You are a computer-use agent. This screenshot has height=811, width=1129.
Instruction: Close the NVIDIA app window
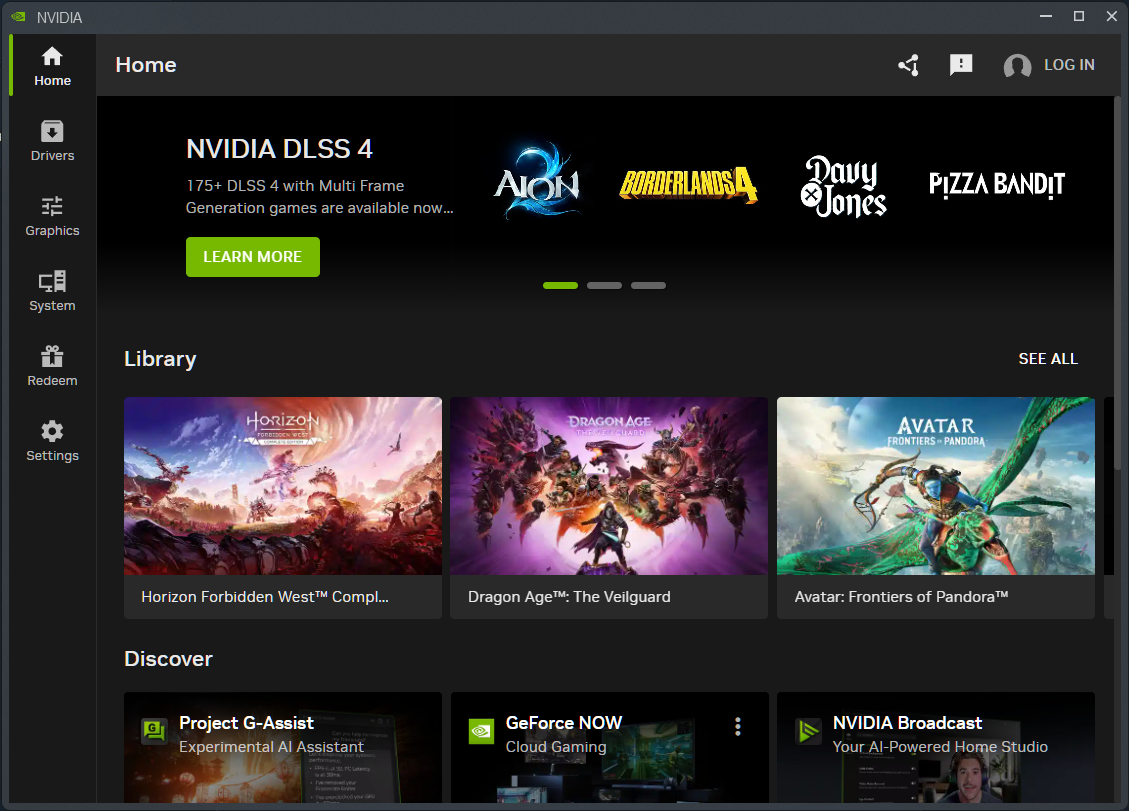1111,17
